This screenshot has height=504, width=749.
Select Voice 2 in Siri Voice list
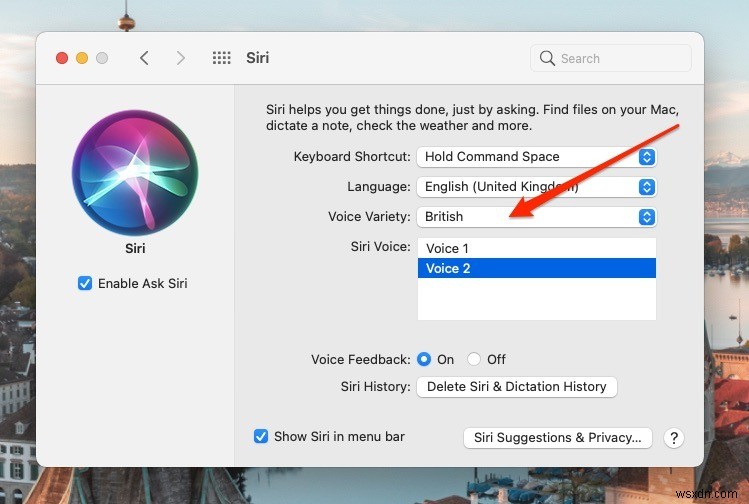[537, 268]
